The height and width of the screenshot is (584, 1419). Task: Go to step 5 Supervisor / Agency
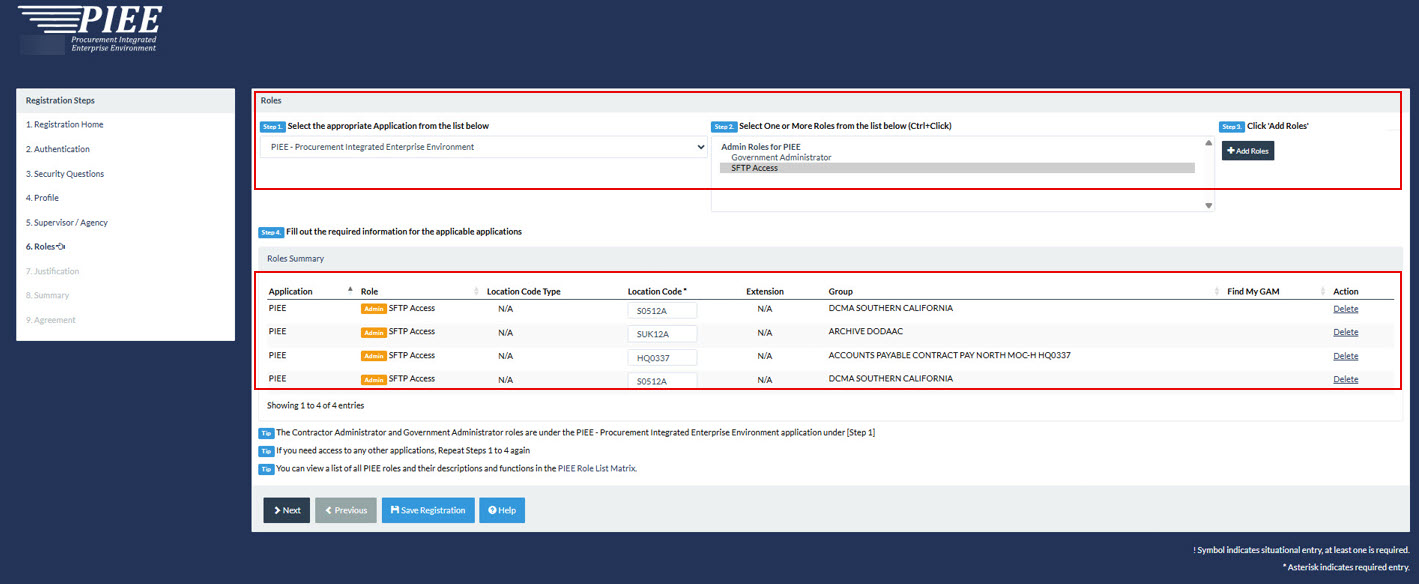pos(67,222)
